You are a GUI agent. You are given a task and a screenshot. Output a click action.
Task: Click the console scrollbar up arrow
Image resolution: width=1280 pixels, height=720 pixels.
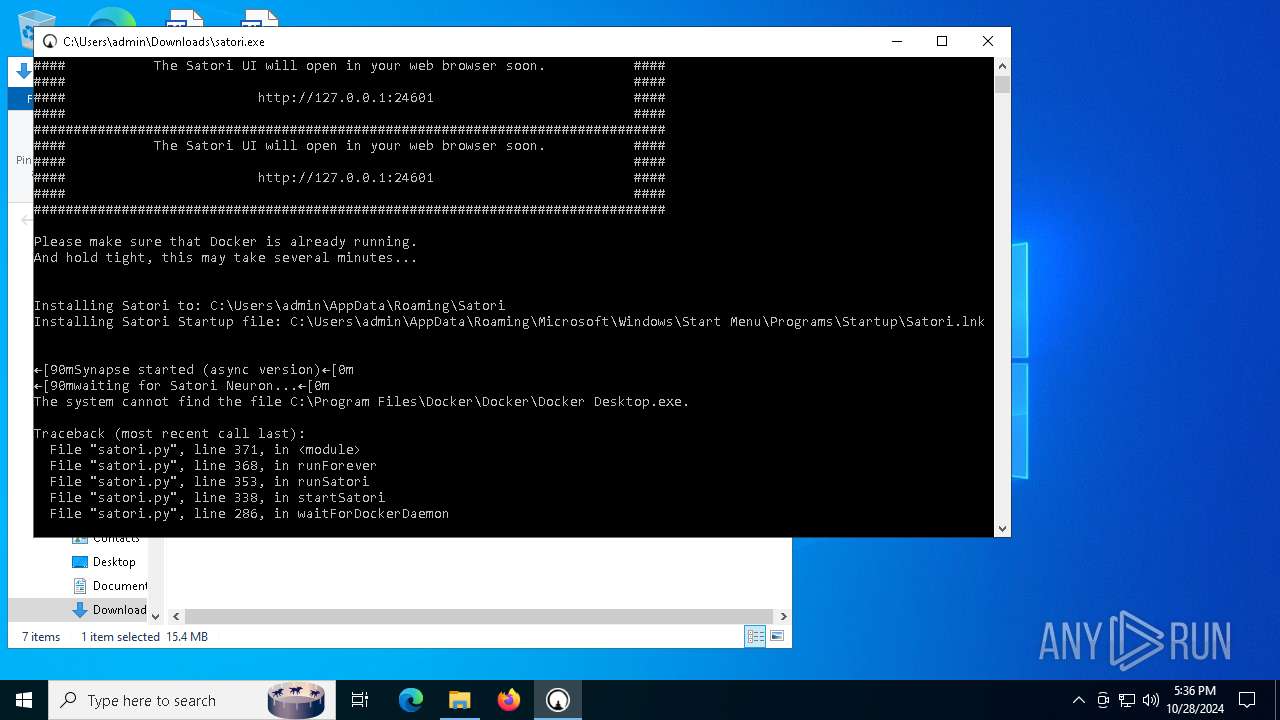pyautogui.click(x=1002, y=66)
